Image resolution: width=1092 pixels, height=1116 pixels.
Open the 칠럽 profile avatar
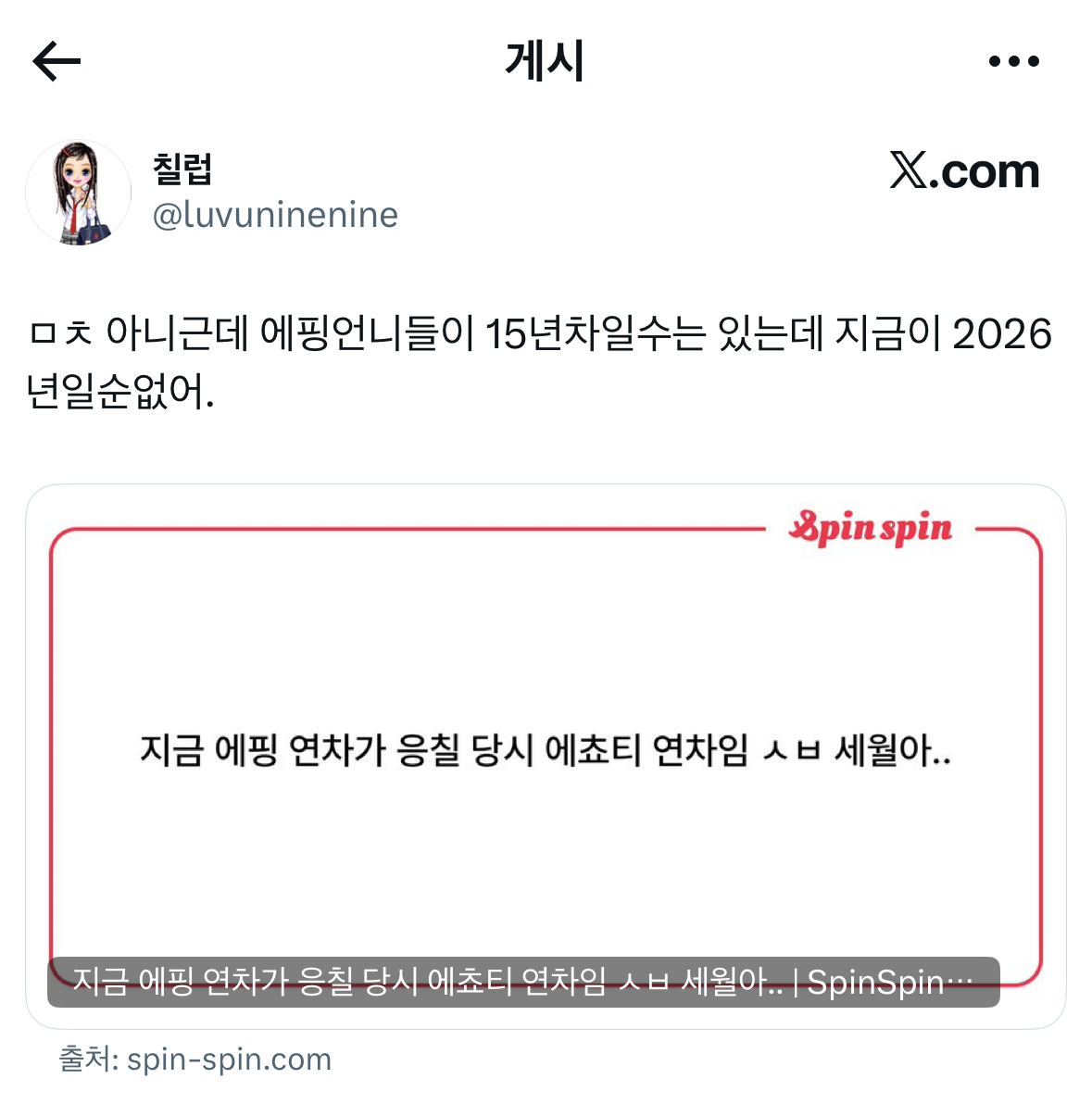point(78,193)
